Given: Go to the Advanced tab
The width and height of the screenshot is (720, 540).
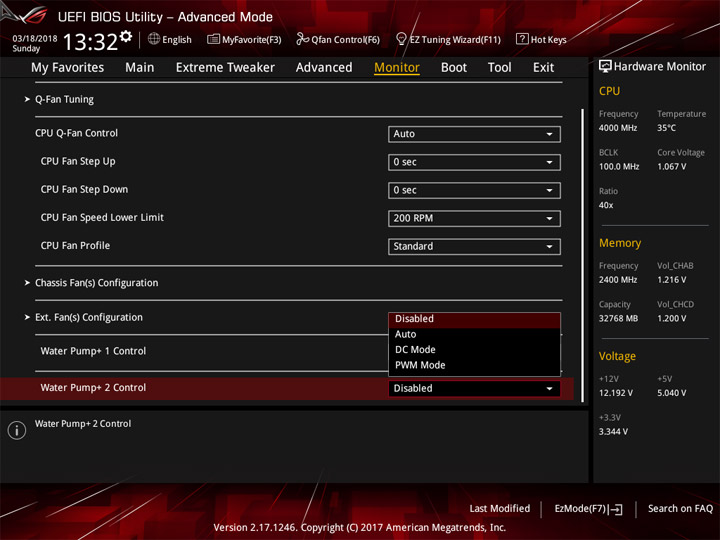Looking at the screenshot, I should click(x=324, y=68).
